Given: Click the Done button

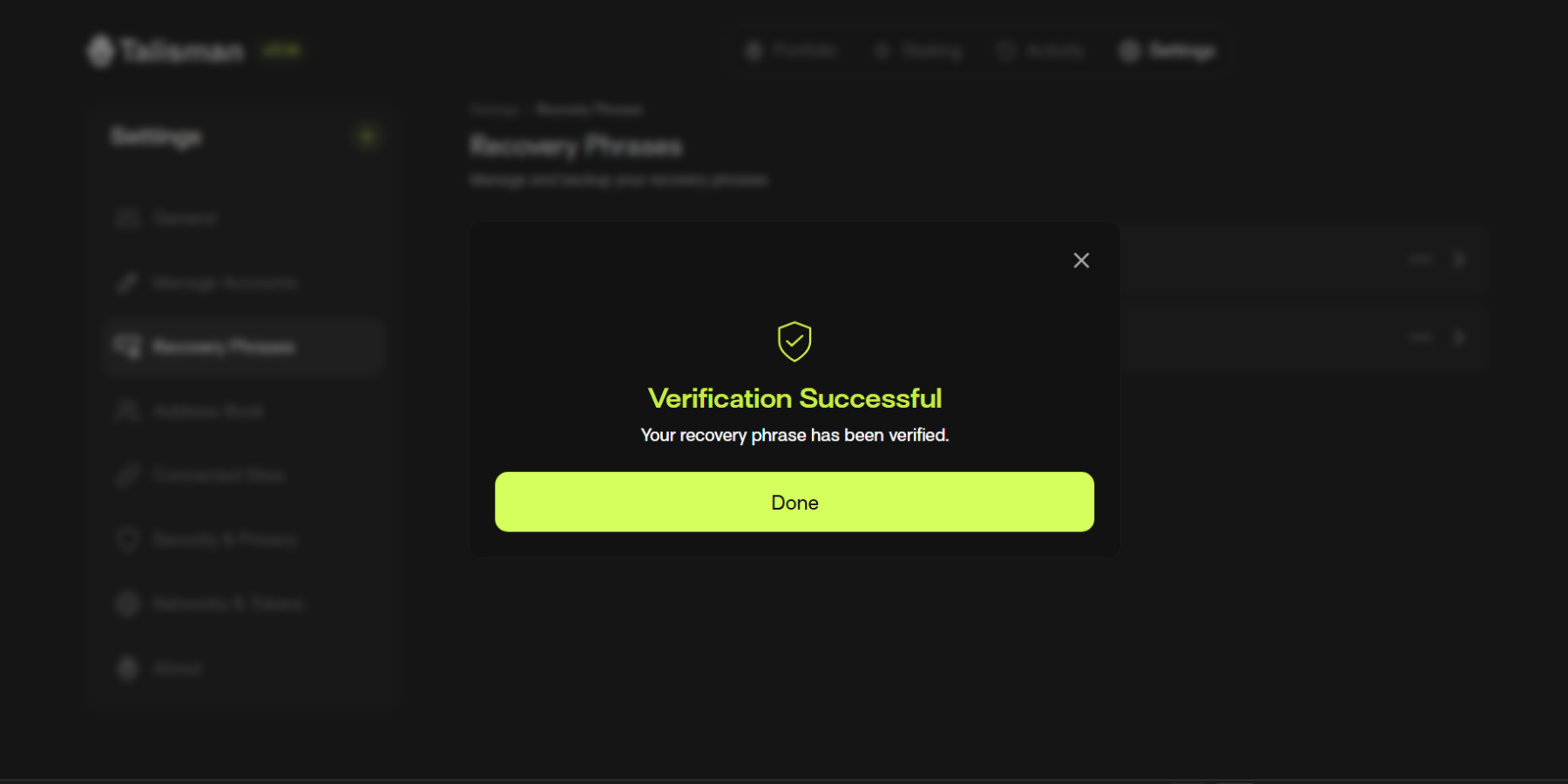Looking at the screenshot, I should (x=794, y=502).
